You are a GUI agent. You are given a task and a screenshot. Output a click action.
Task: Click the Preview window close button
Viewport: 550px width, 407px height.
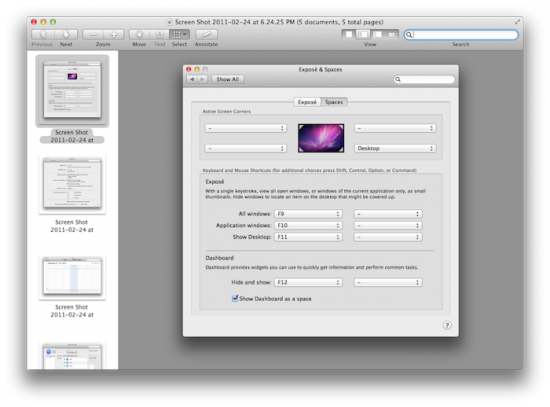[x=34, y=22]
